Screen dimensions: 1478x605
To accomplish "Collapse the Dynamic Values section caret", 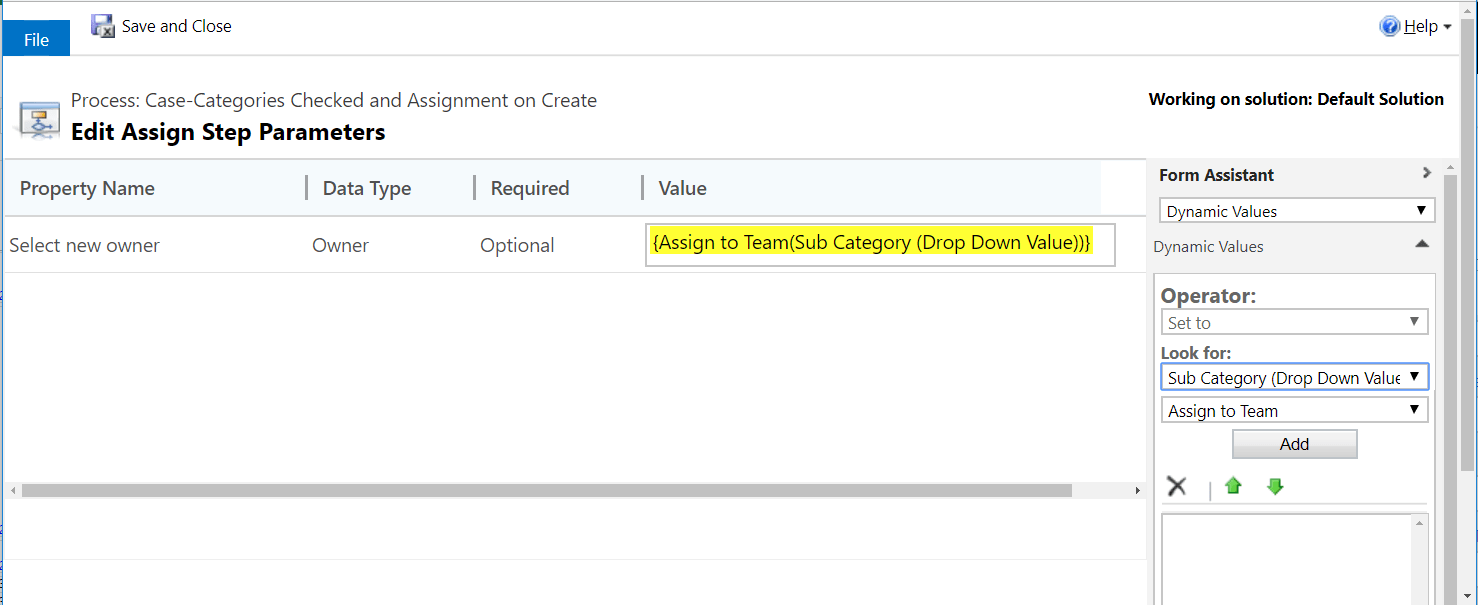I will [1422, 243].
